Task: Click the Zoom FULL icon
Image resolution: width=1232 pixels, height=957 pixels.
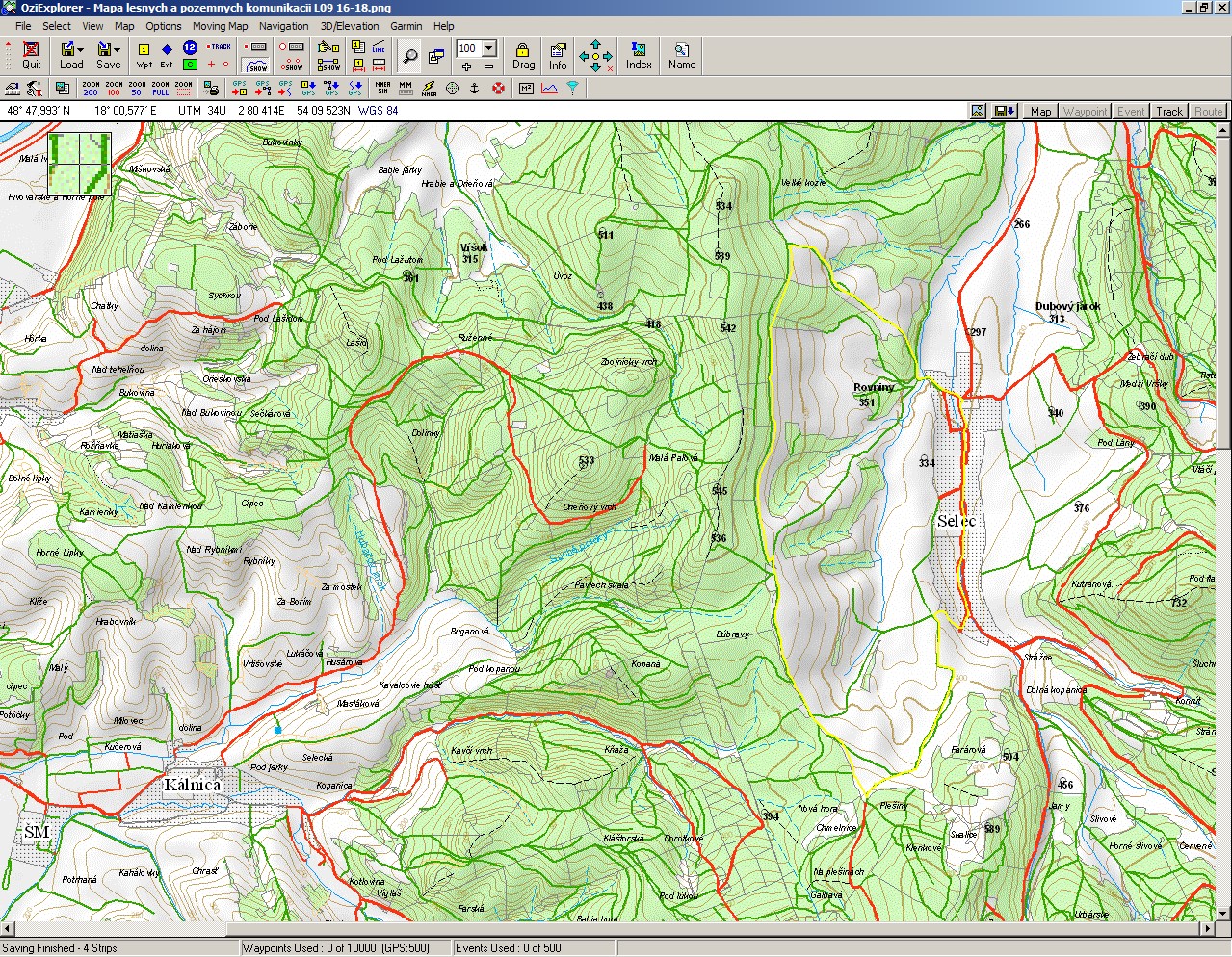Action: coord(161,89)
